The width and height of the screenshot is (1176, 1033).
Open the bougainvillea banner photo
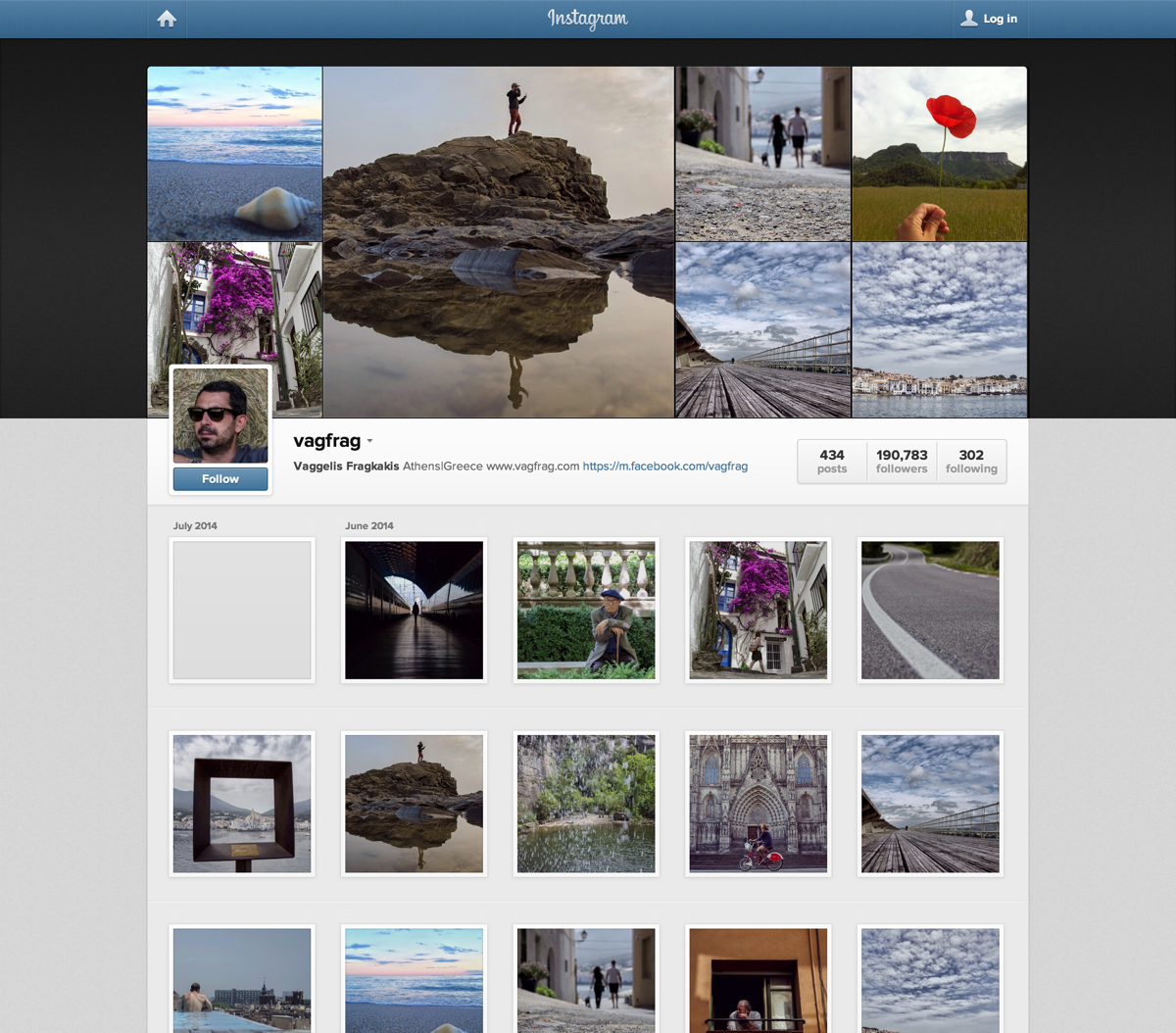(x=235, y=304)
